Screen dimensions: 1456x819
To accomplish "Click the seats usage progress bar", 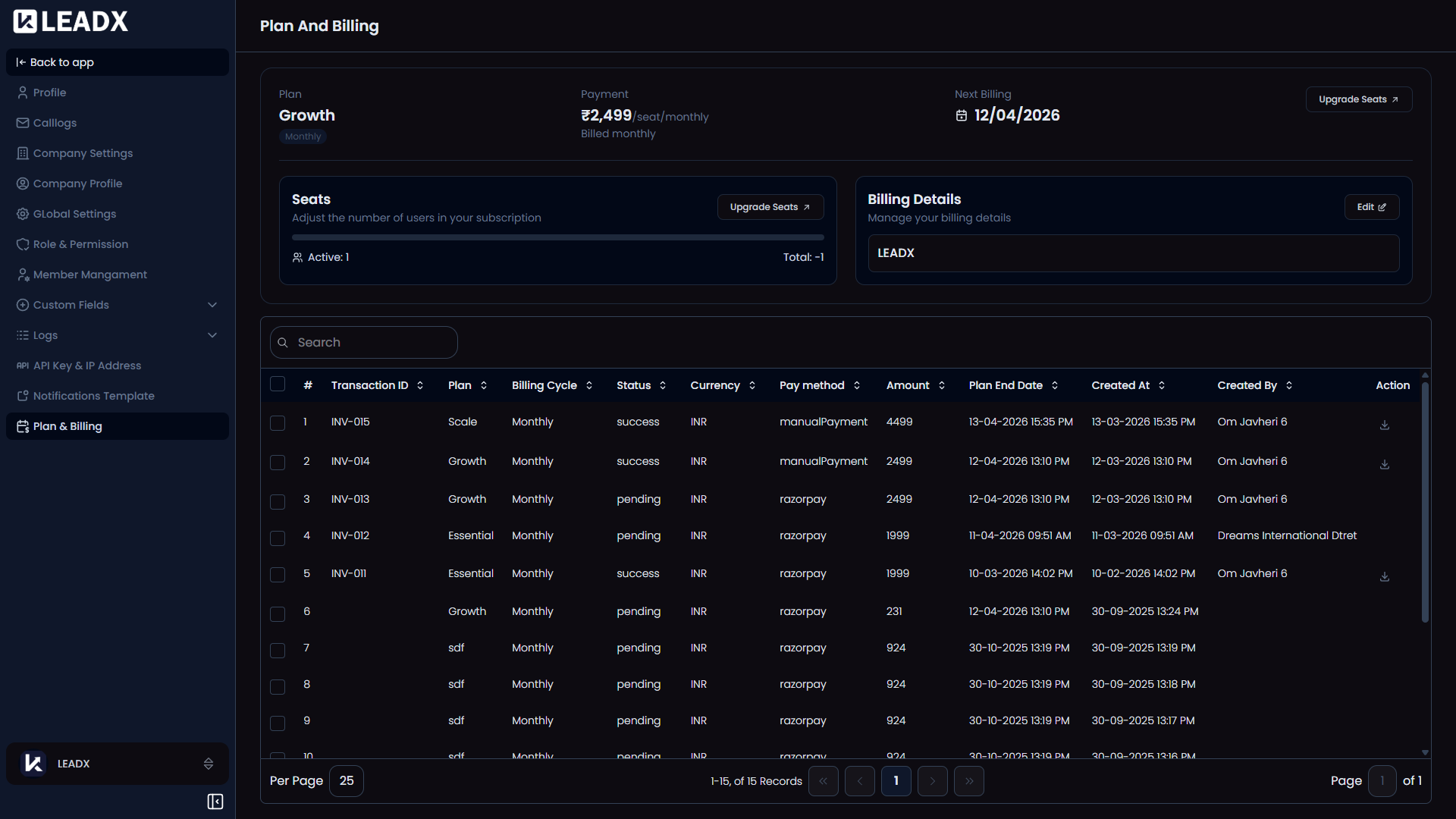I will click(x=557, y=237).
